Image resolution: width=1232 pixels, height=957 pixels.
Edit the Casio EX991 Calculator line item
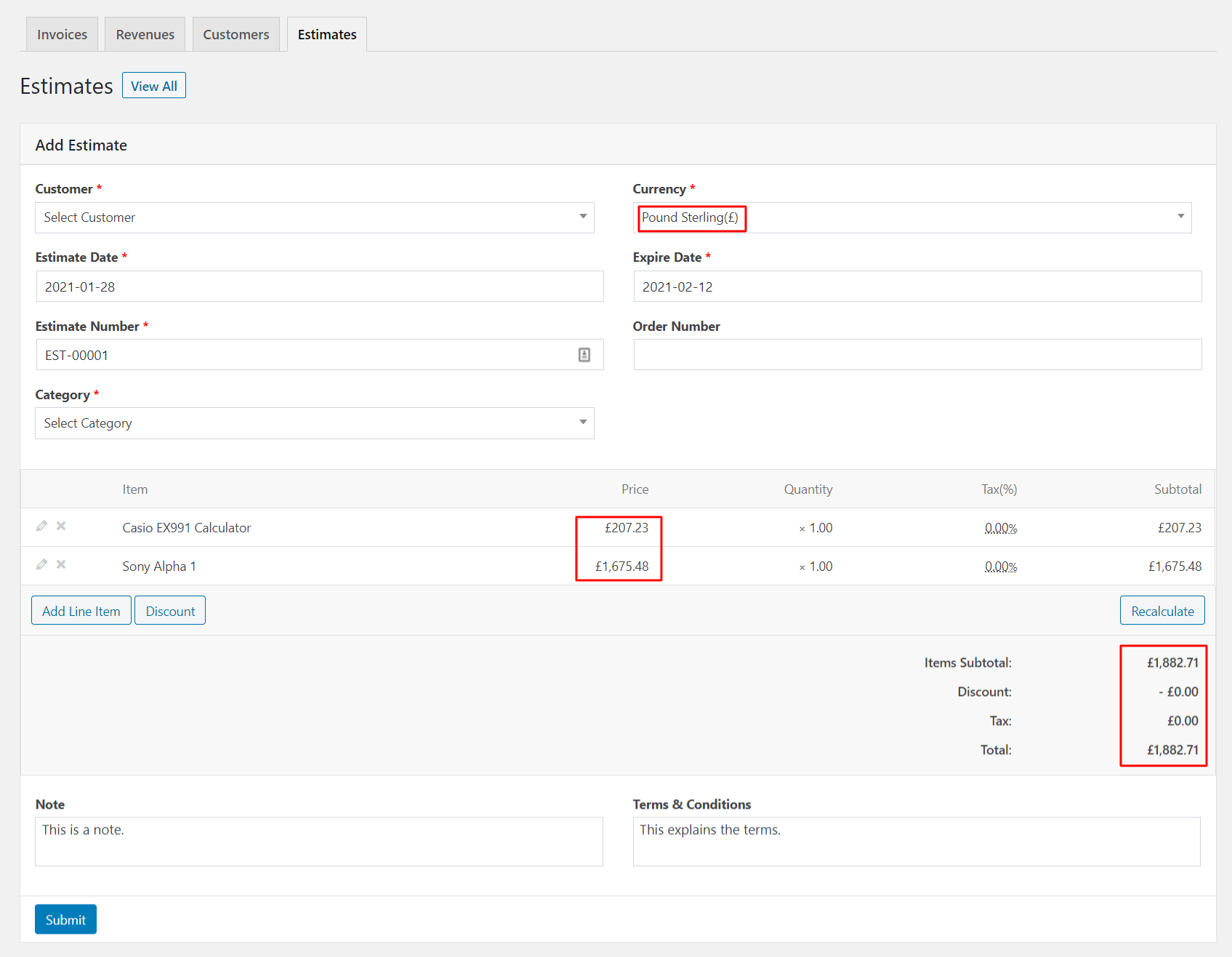tap(42, 526)
